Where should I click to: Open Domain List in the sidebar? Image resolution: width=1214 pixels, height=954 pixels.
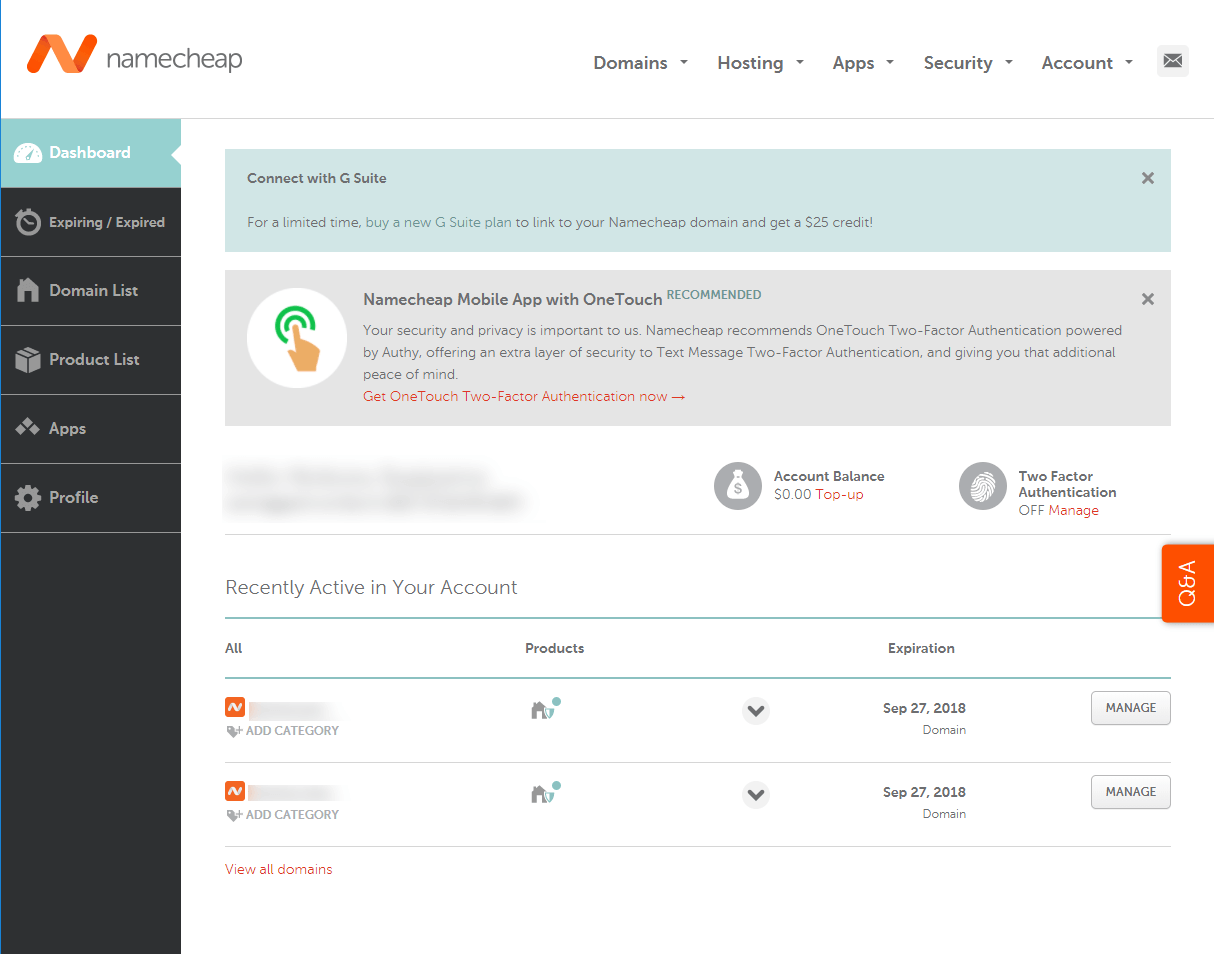click(93, 291)
